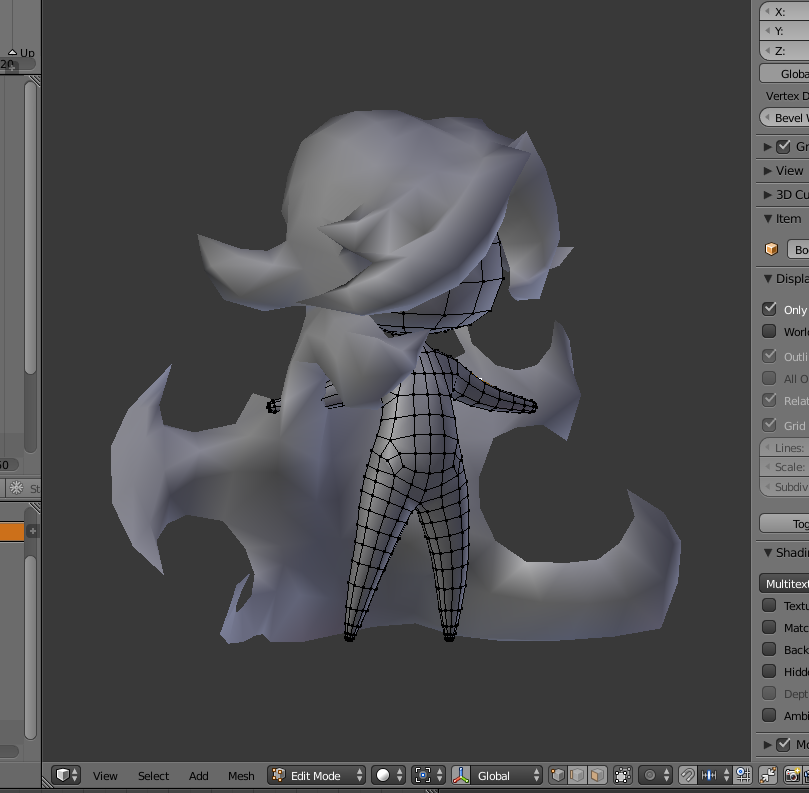Screen dimensions: 809x793
Task: Expand the Grease Pencil panel arrow
Action: [x=768, y=147]
